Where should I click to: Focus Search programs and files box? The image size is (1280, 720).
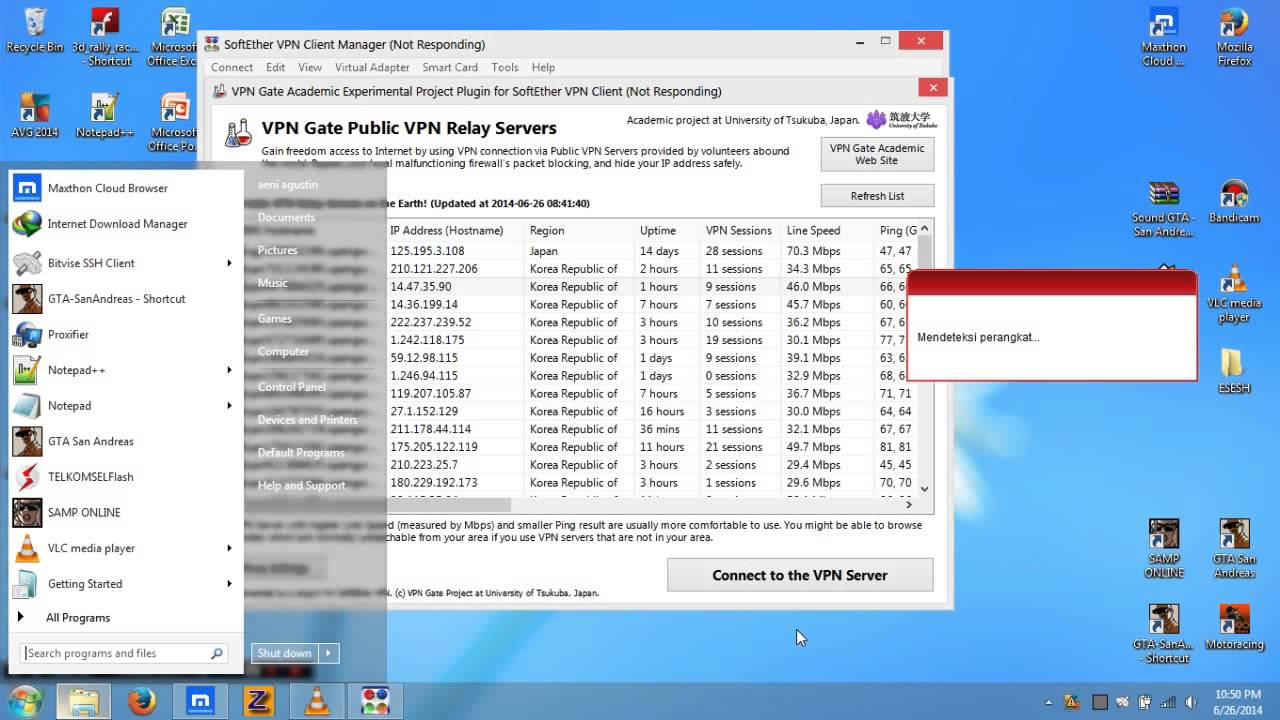click(x=125, y=653)
